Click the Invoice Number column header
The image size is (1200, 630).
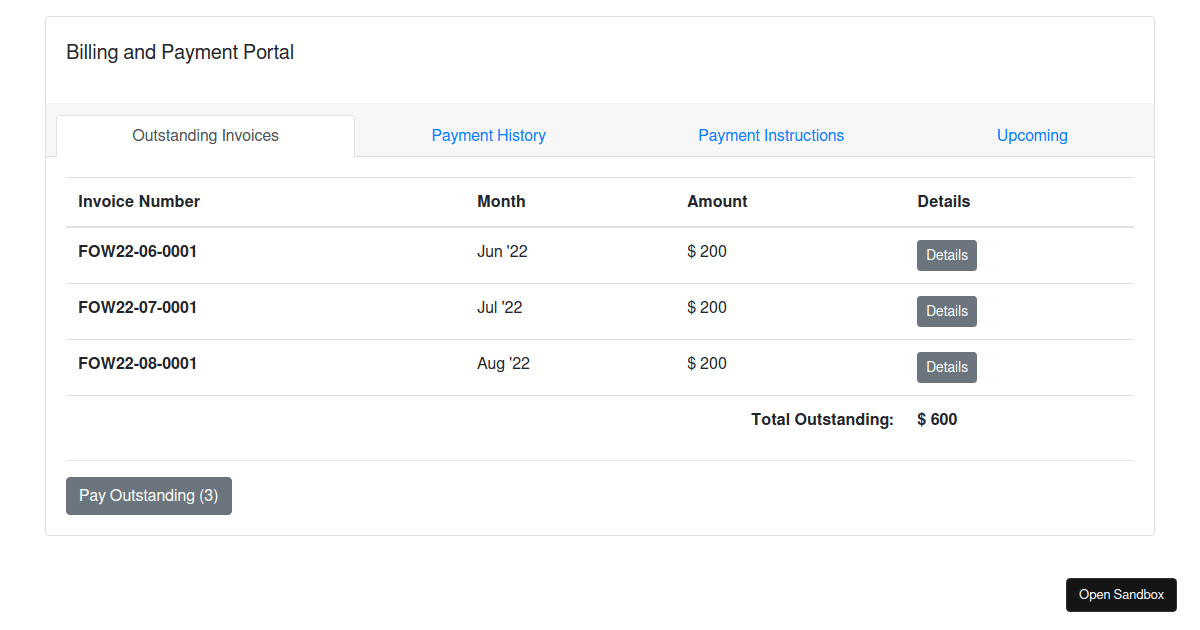tap(139, 201)
